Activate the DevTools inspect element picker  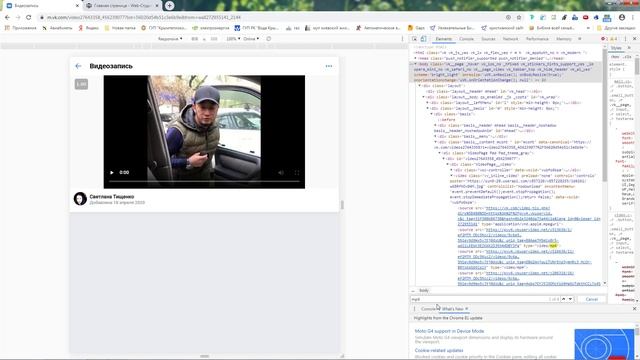[414, 39]
